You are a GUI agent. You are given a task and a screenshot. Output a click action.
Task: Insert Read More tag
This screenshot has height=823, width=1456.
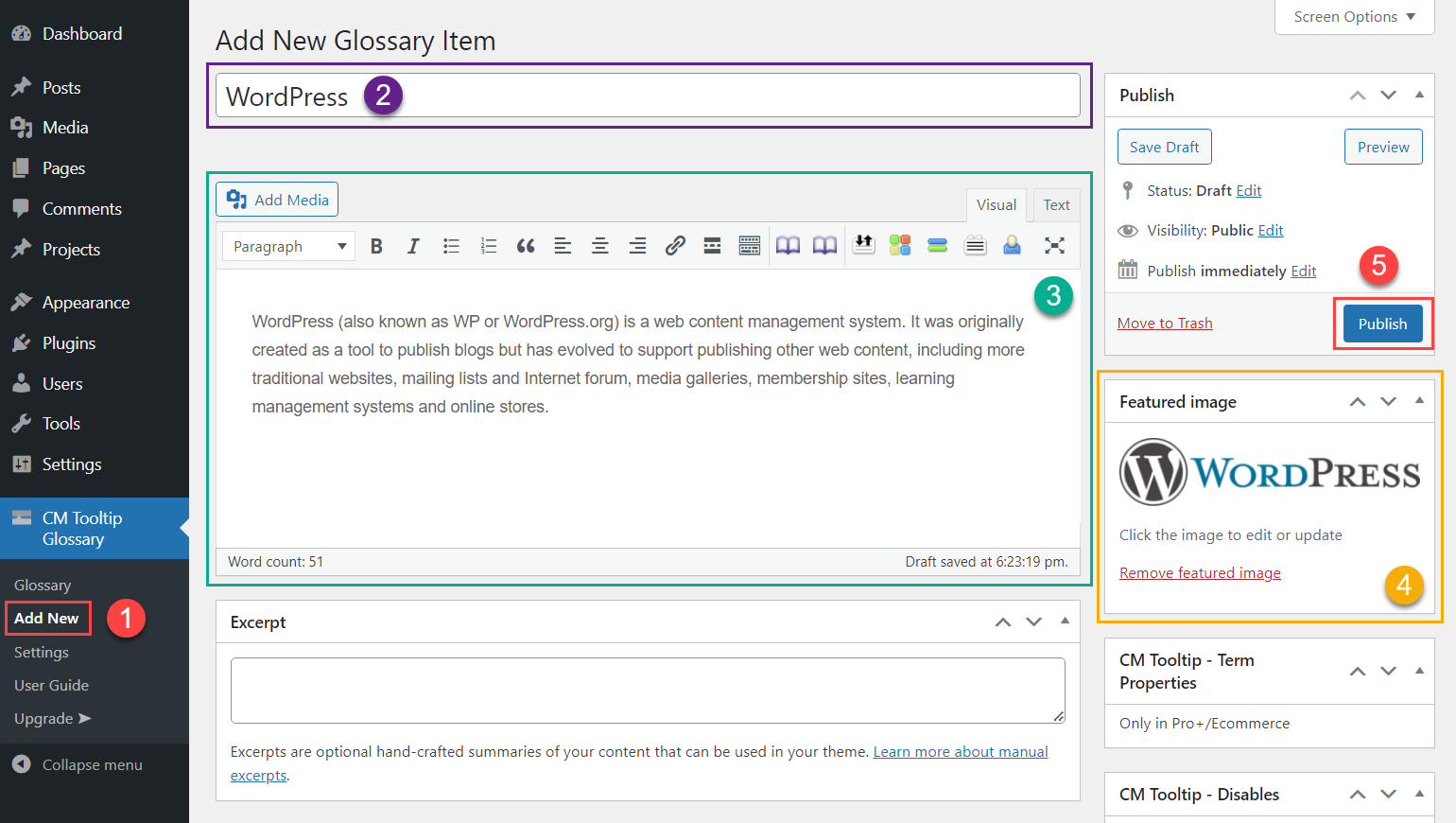[712, 246]
